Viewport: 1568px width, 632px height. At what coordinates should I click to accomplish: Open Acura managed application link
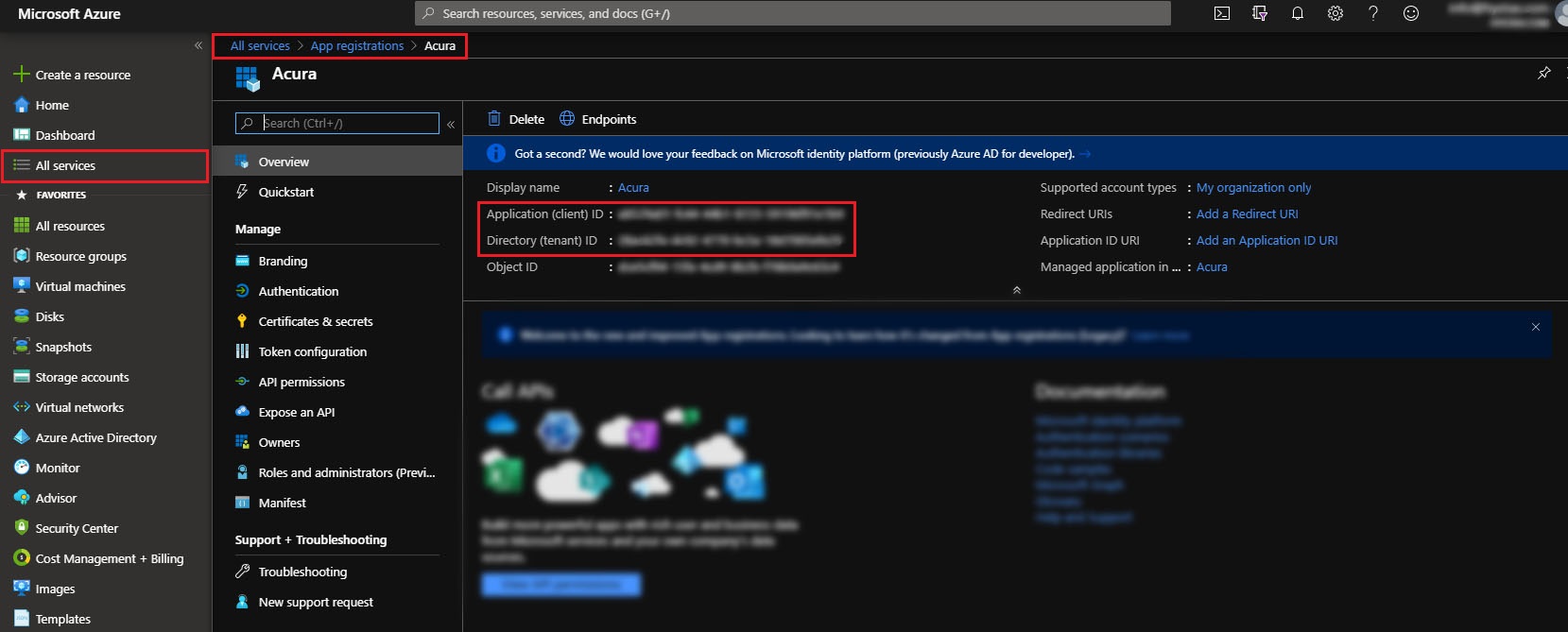tap(1212, 266)
